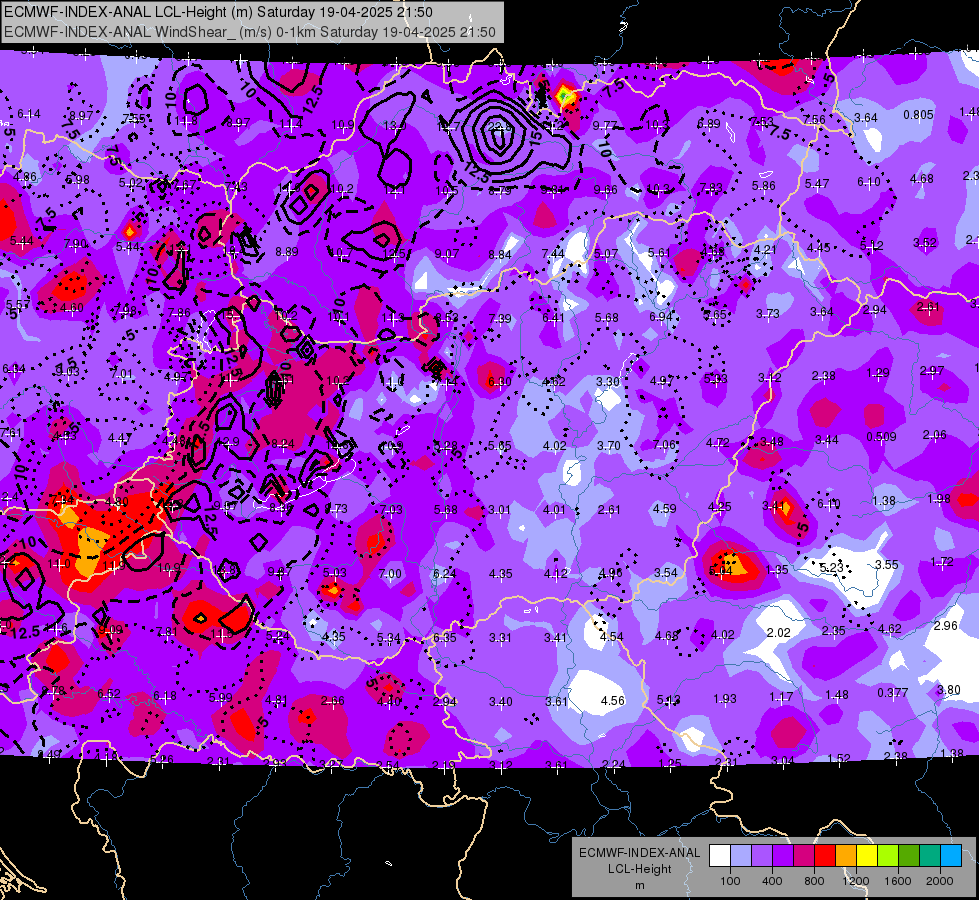Click the dark green legend swatch

[910, 856]
